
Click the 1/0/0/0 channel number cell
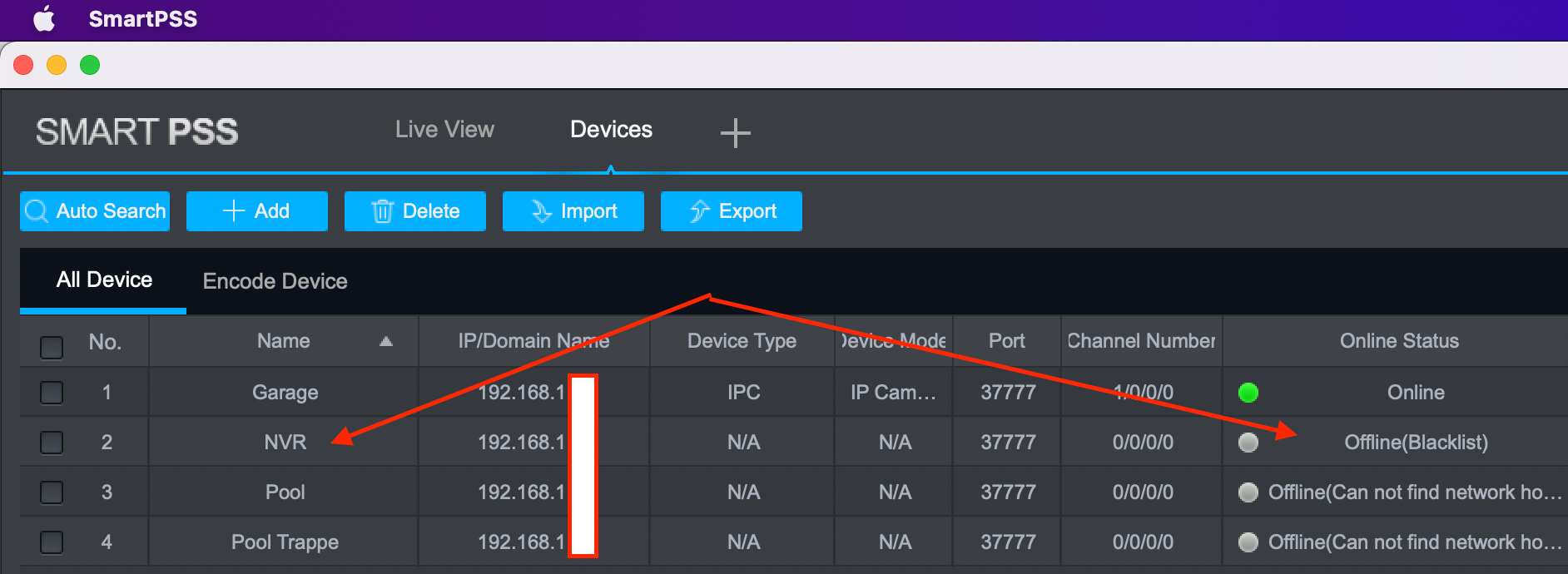1143,392
